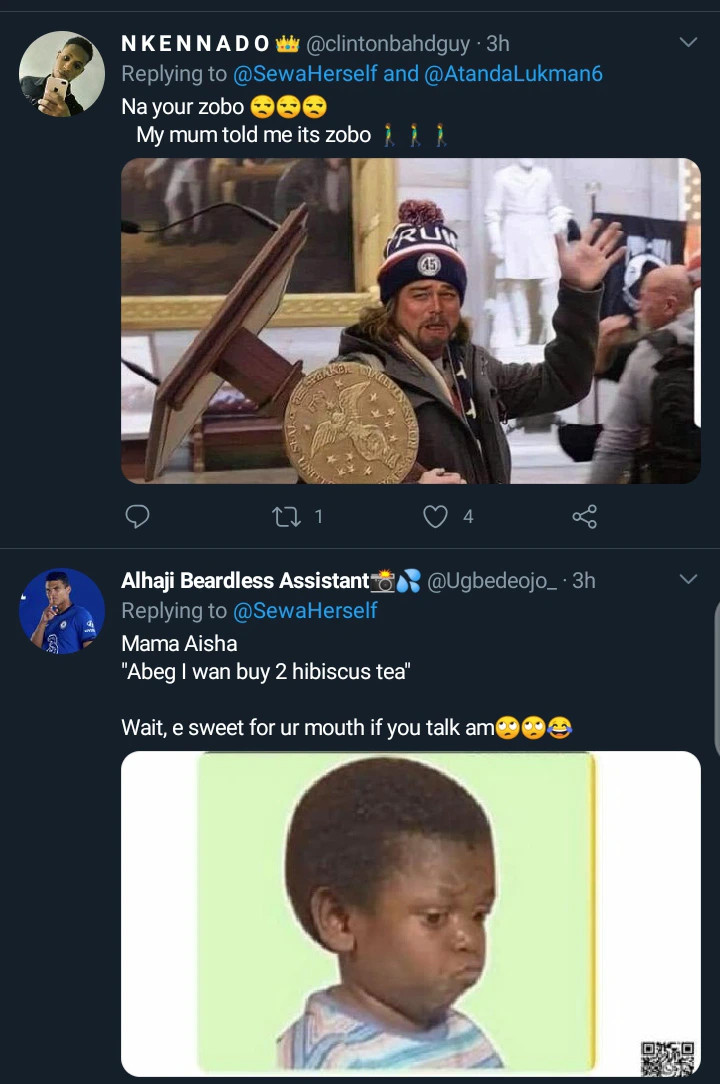Open @AtandaLukman6 mention link
The width and height of the screenshot is (720, 1084).
point(514,74)
